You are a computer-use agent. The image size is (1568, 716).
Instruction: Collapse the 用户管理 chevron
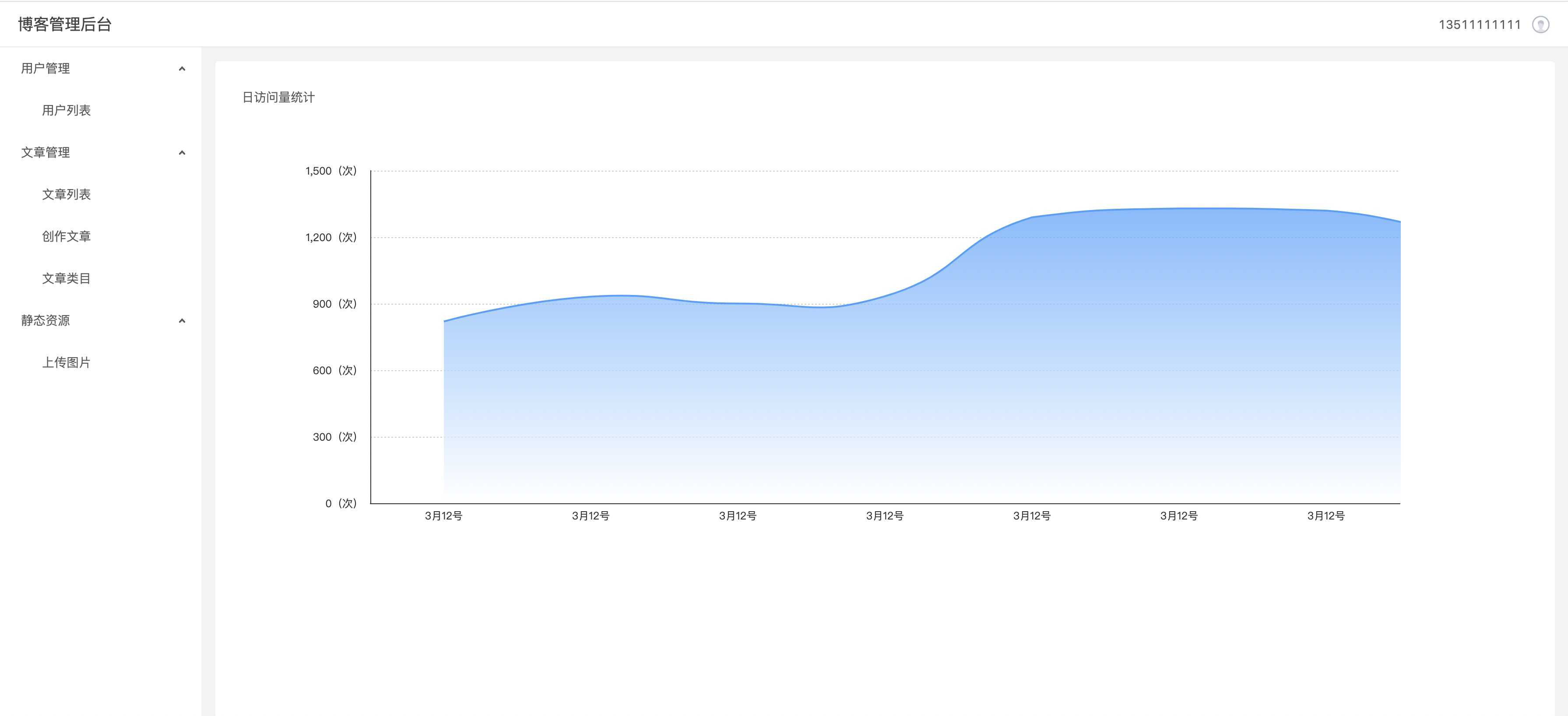pyautogui.click(x=181, y=69)
